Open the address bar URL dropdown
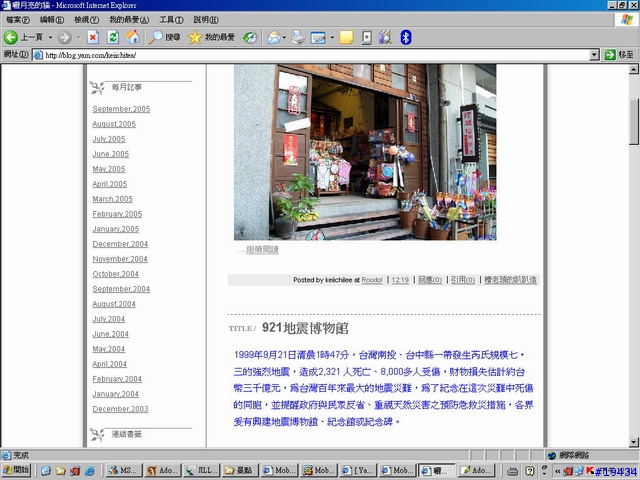Screen dimensions: 640x480 [x=595, y=55]
